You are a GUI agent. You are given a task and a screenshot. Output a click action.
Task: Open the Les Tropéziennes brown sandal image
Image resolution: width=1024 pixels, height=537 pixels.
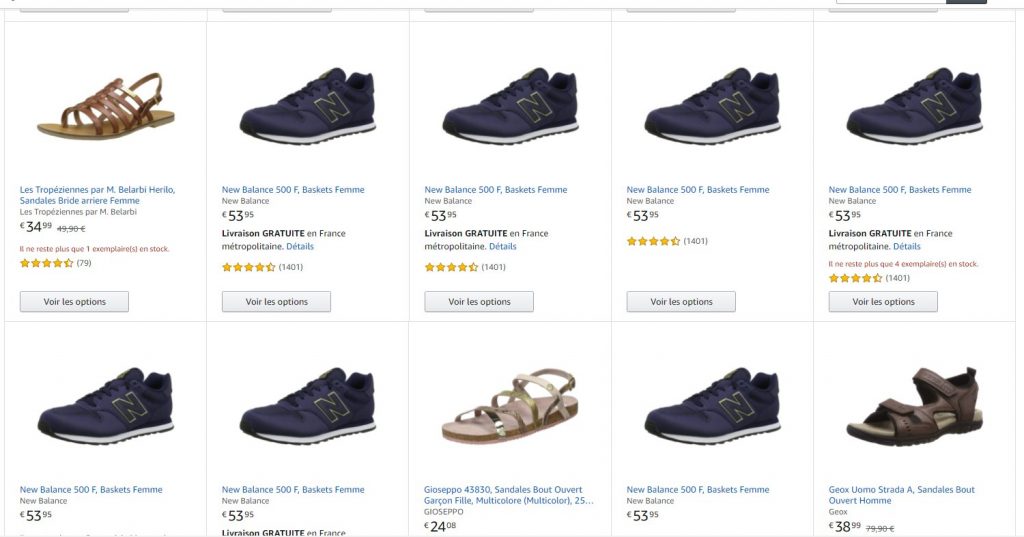click(105, 107)
